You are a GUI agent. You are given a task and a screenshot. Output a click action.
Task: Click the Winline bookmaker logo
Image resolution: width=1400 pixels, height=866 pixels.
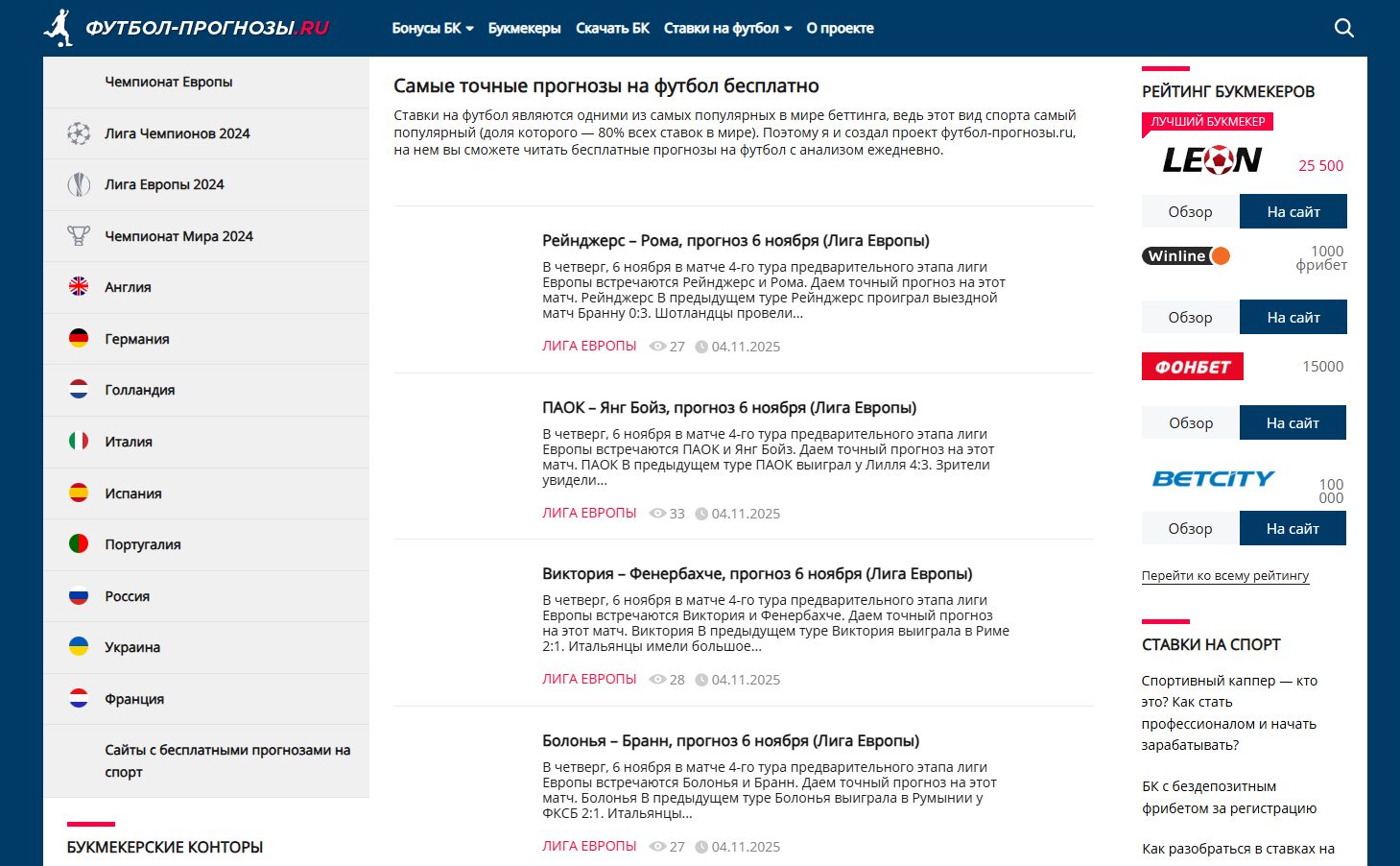[1186, 256]
